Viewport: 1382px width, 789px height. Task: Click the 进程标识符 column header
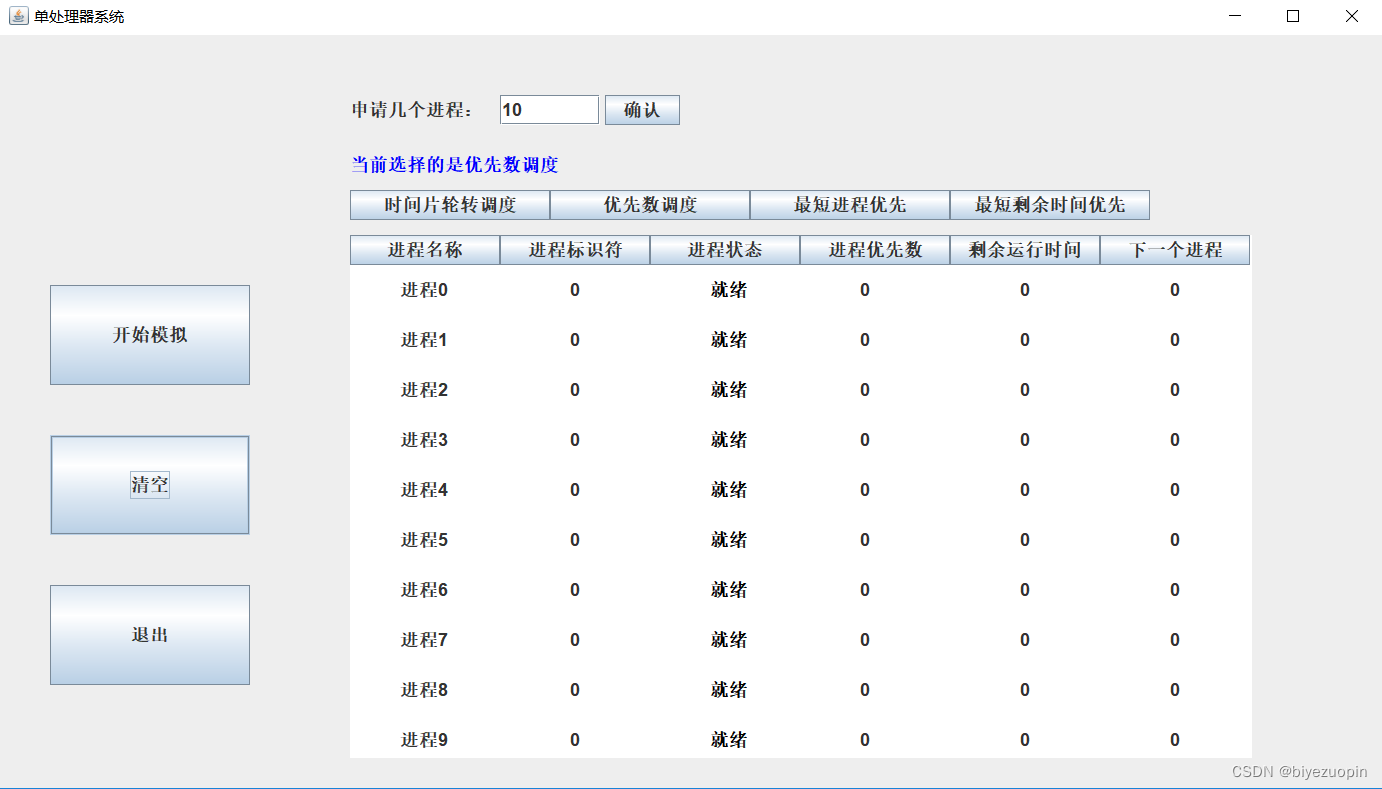click(575, 250)
